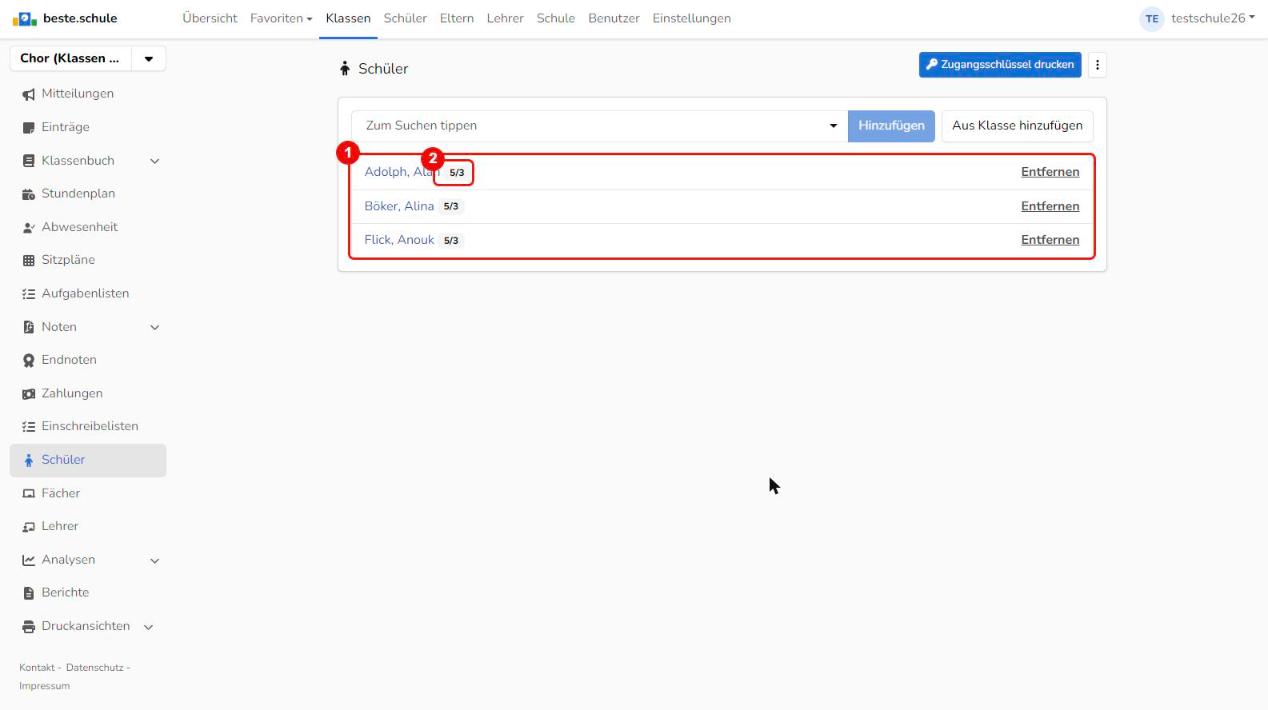
Task: Open the Favoriten dropdown menu
Action: pos(281,18)
